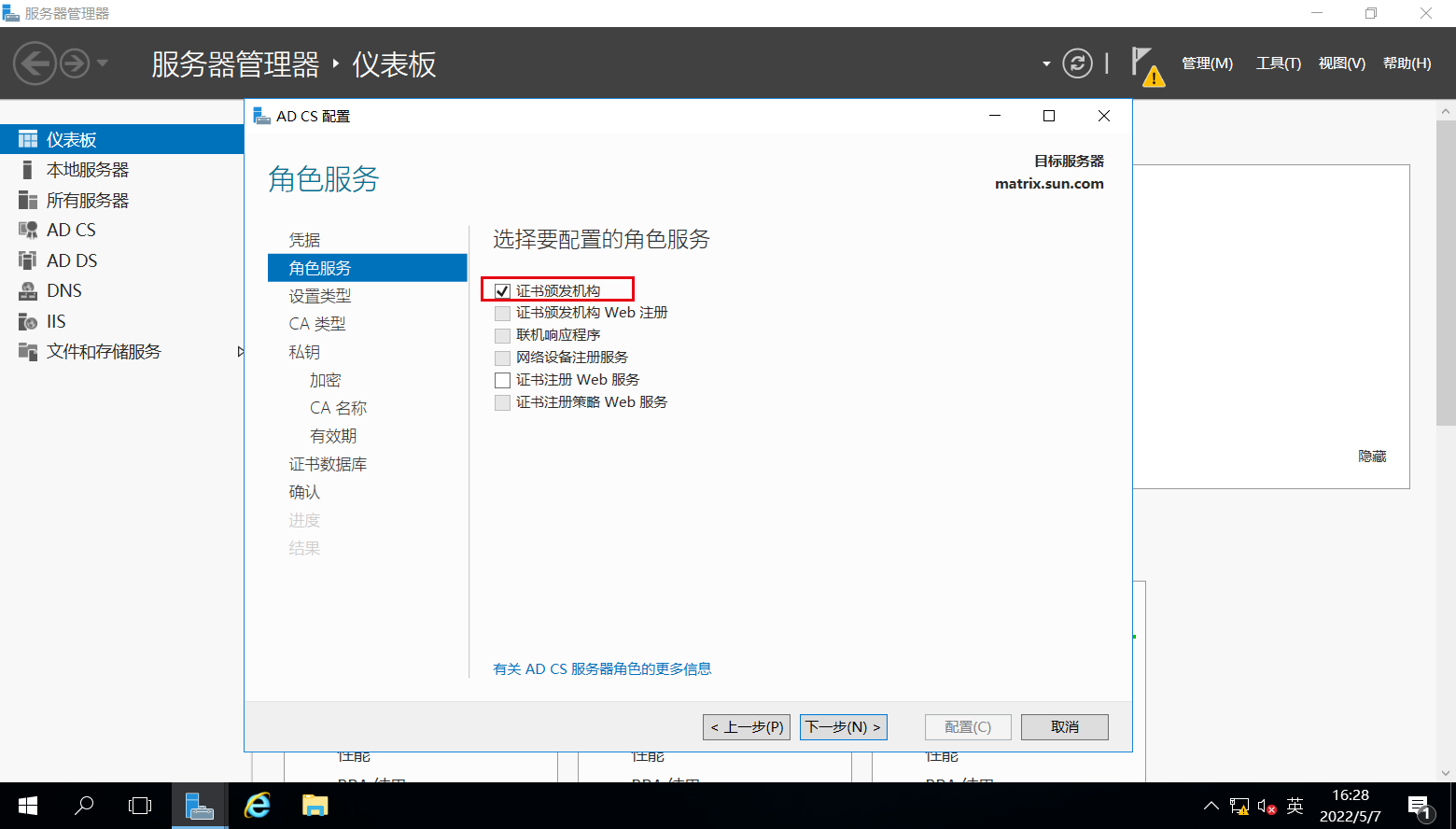Open the action center notification icon

coord(1421,807)
